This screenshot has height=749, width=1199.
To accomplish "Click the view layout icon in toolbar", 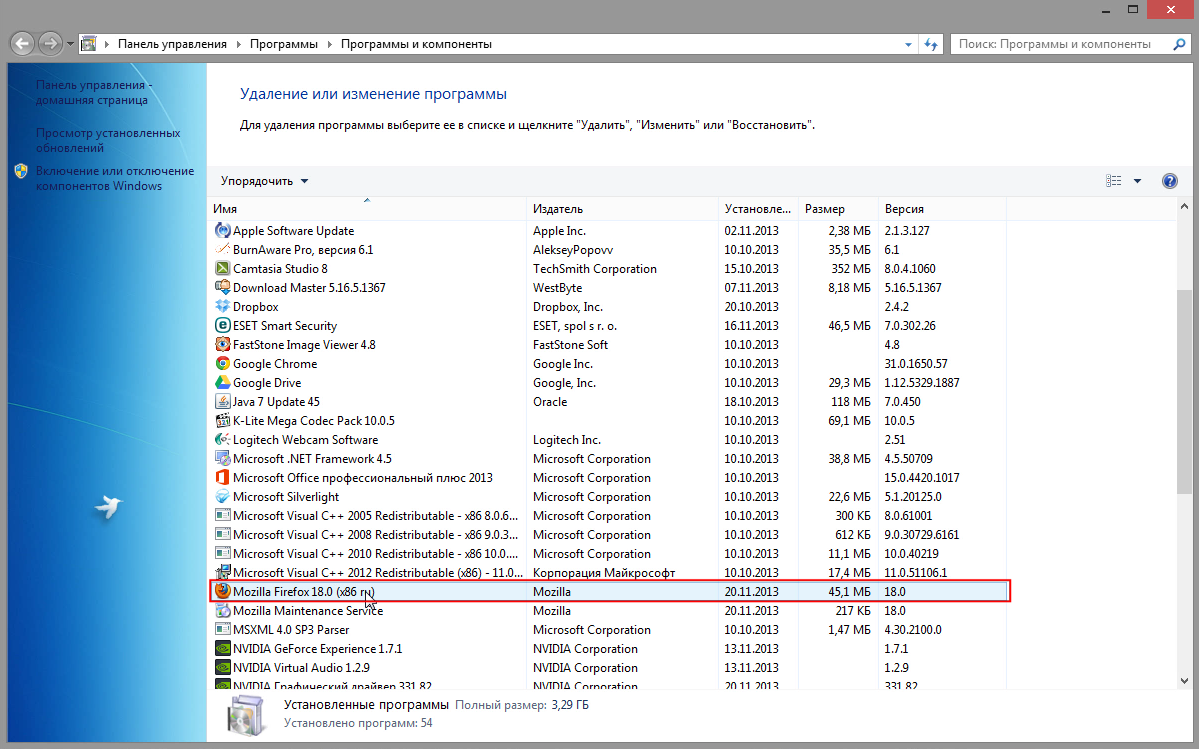I will (1113, 181).
